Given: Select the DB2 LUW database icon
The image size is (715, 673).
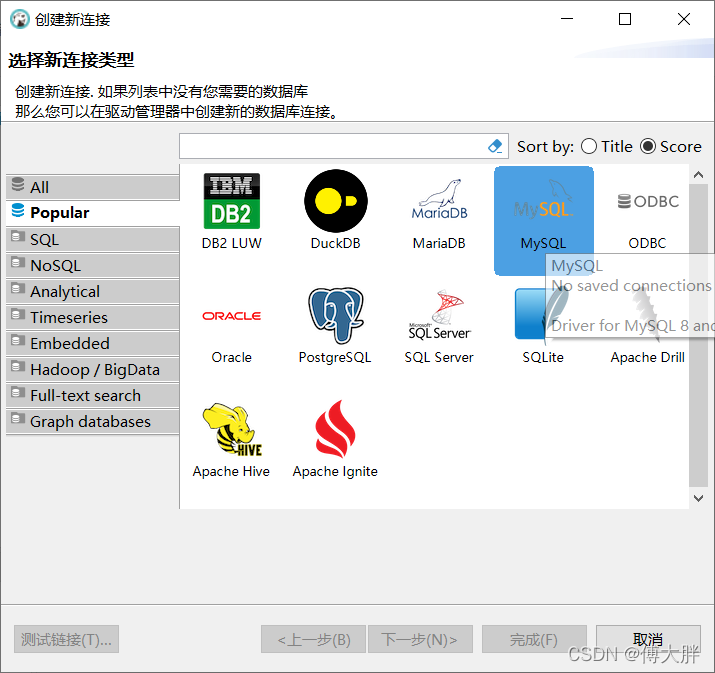Looking at the screenshot, I should click(x=232, y=201).
